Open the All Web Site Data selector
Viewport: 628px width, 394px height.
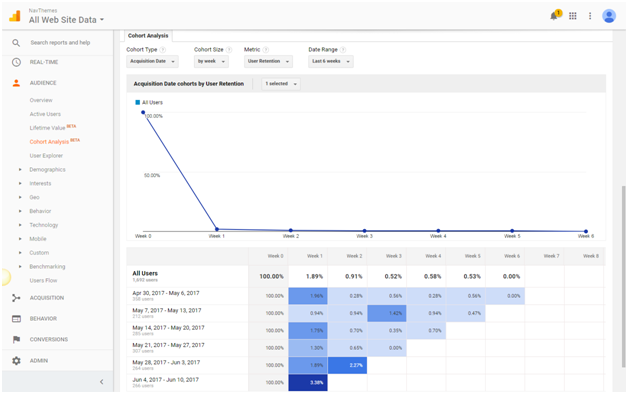pyautogui.click(x=66, y=20)
